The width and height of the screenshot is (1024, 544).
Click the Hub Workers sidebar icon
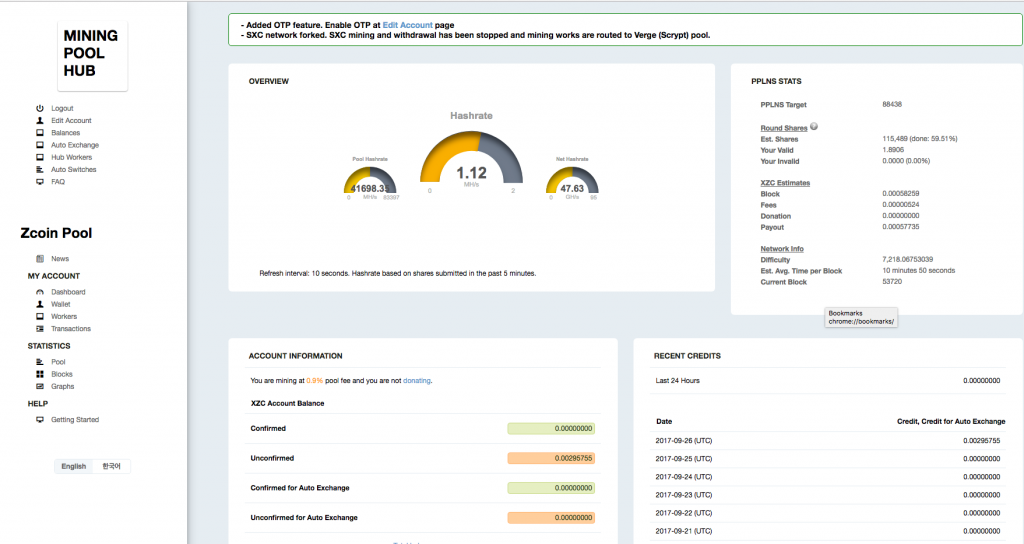pos(40,157)
